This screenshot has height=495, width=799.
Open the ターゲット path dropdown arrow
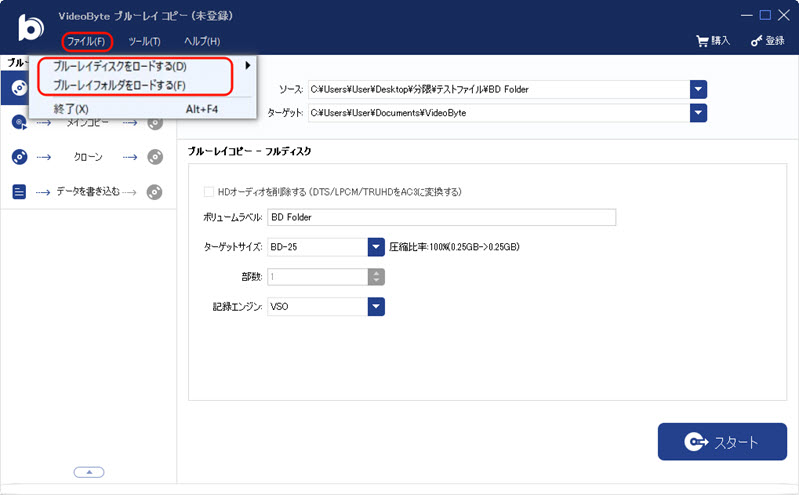click(698, 113)
